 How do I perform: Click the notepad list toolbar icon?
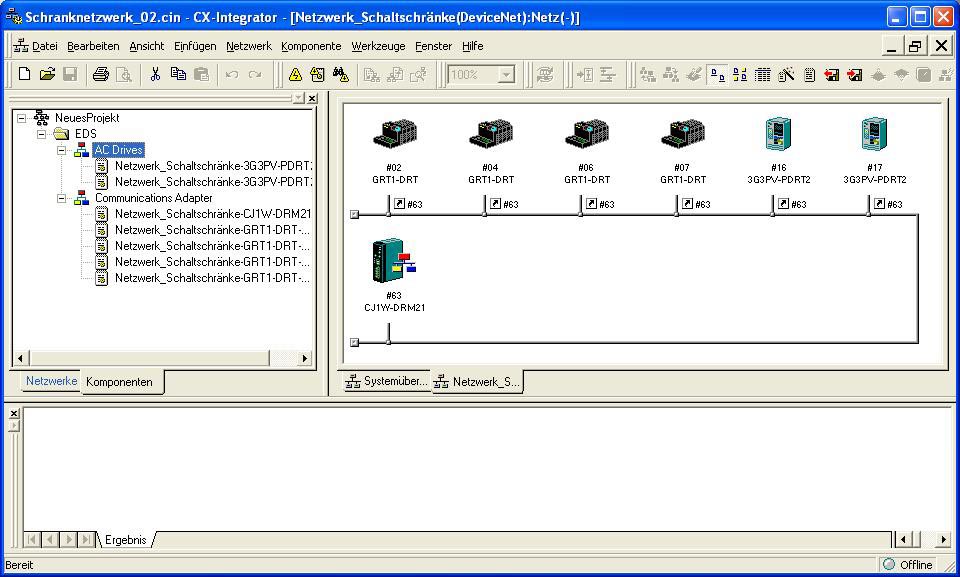[x=809, y=75]
